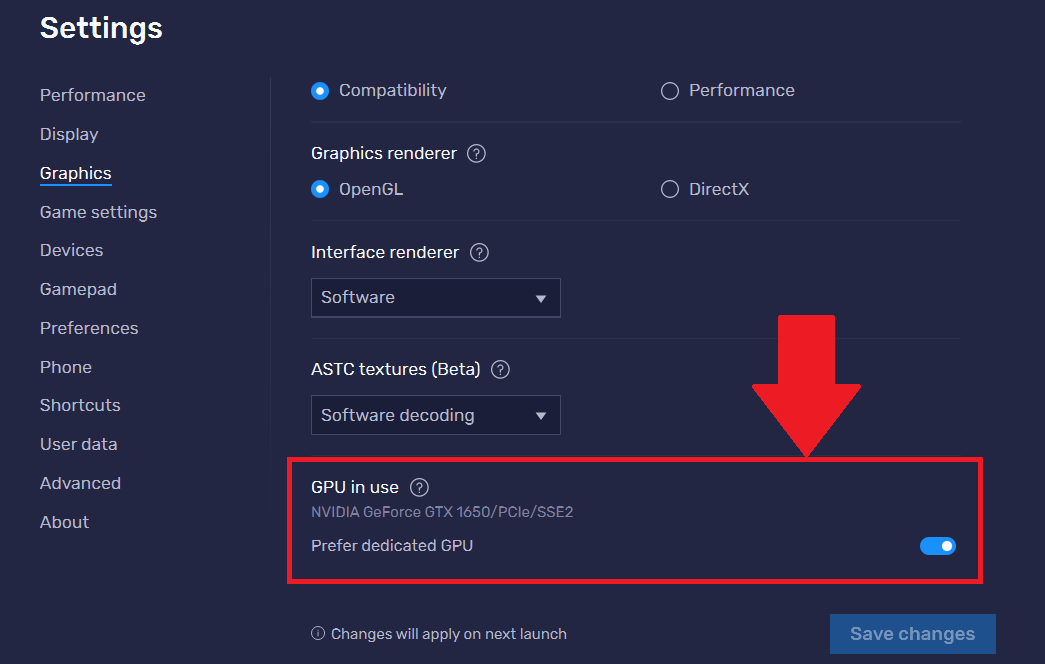The height and width of the screenshot is (664, 1045).
Task: Click the Software decoding dropdown arrow
Action: coord(541,415)
